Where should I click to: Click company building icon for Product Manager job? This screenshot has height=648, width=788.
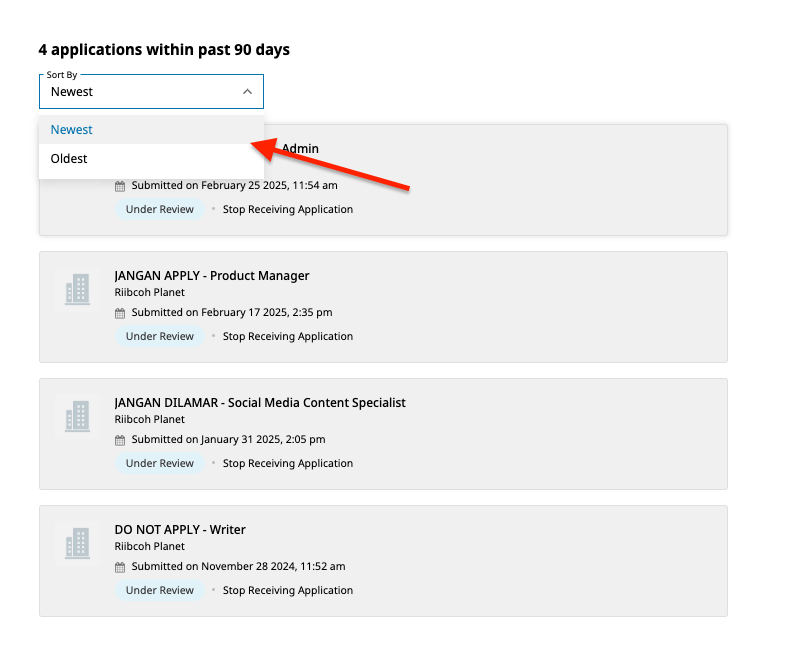pos(77,290)
